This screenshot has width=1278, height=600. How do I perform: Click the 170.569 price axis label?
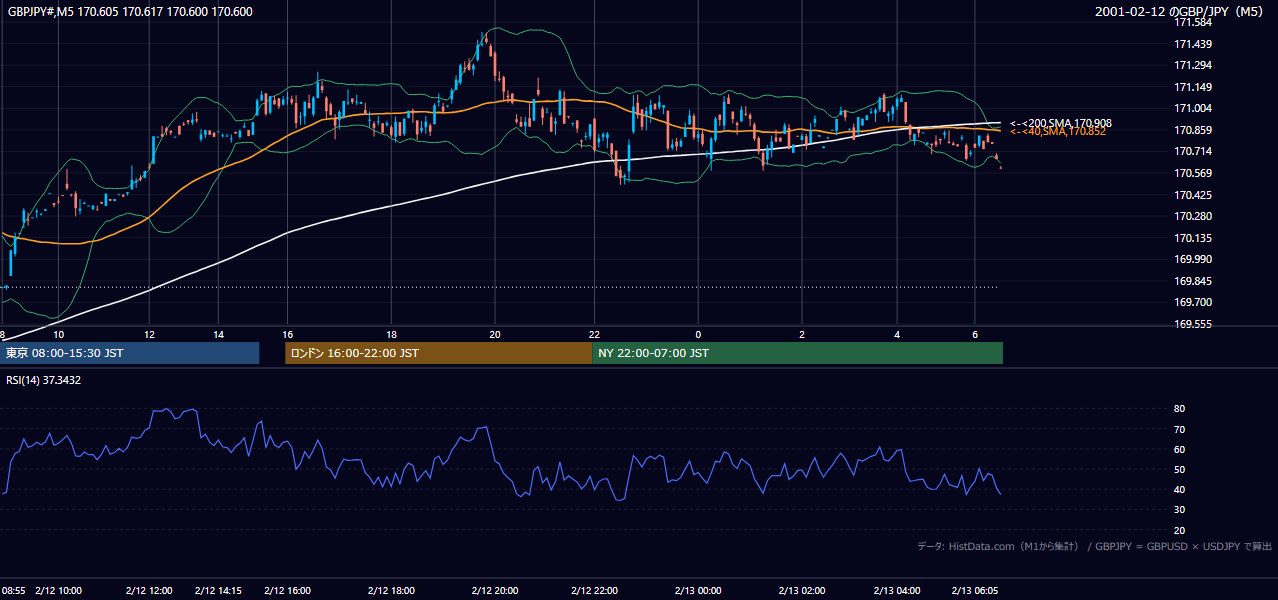pyautogui.click(x=1192, y=173)
